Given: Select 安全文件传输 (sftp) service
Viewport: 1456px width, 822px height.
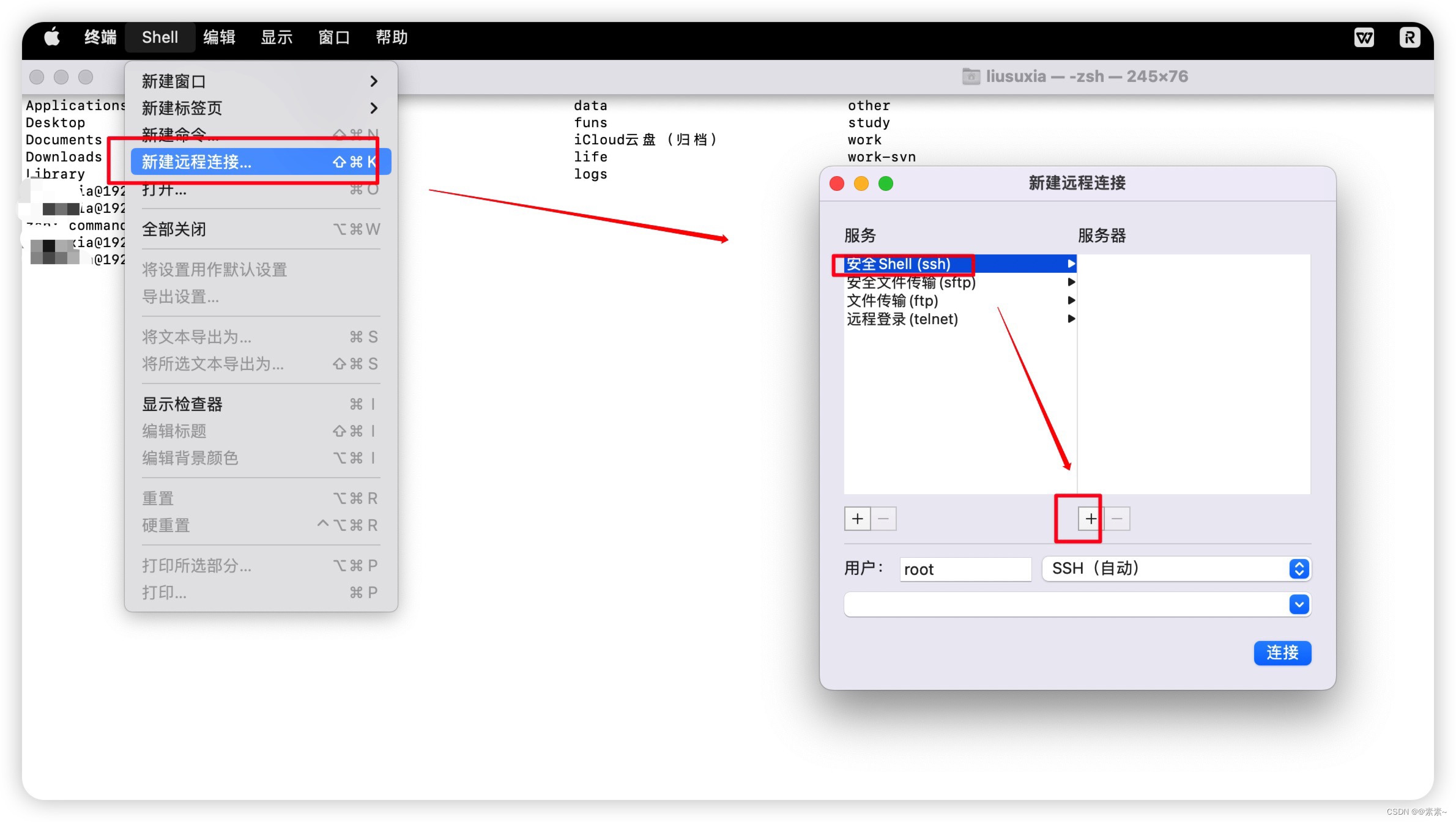Looking at the screenshot, I should (x=910, y=282).
